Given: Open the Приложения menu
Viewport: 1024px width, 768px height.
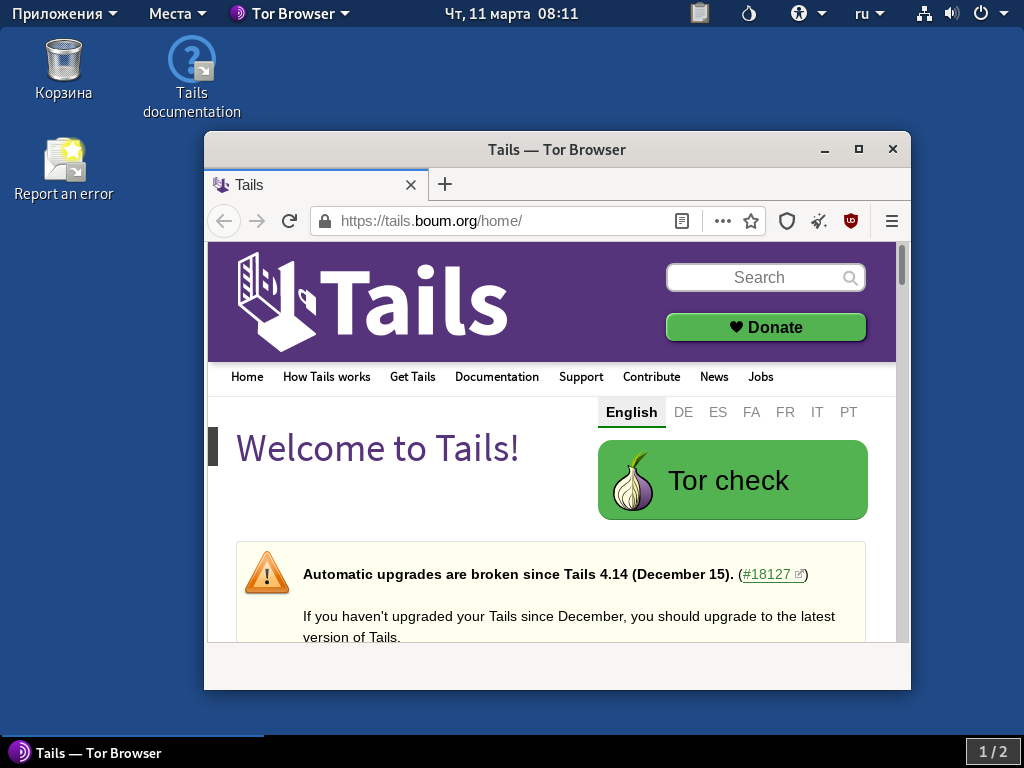Looking at the screenshot, I should click(x=65, y=13).
